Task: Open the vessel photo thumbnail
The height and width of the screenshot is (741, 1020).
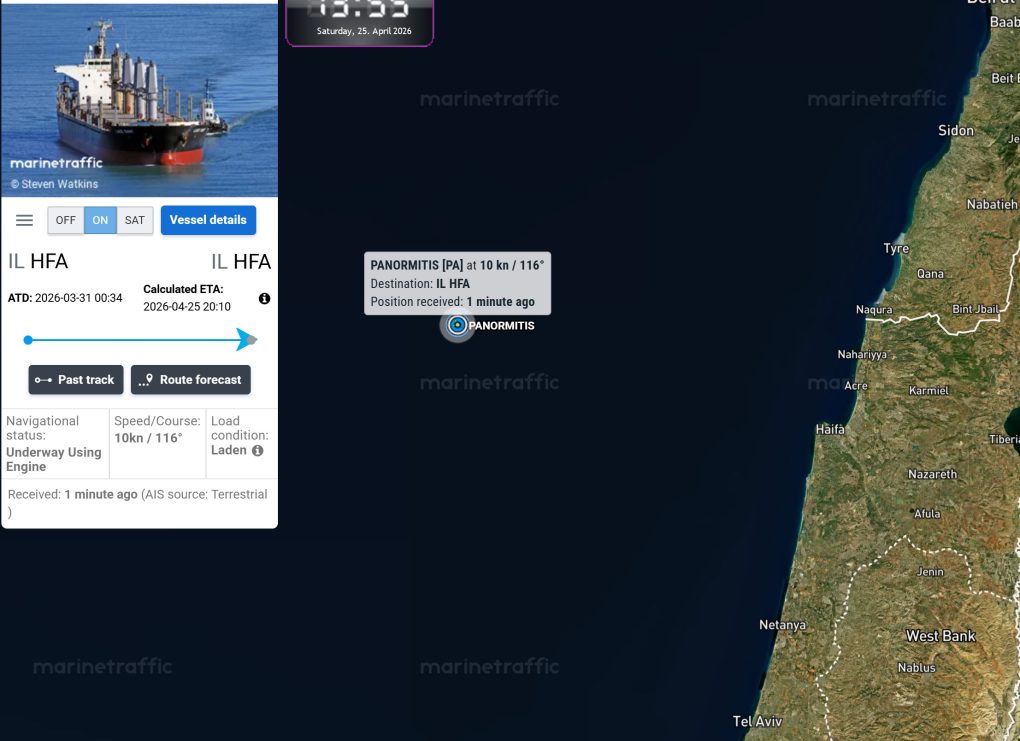Action: pyautogui.click(x=139, y=100)
